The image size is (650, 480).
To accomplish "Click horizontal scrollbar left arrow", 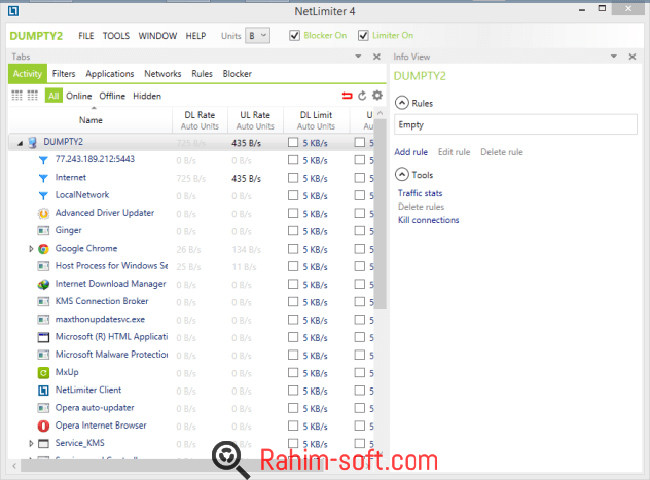I will click(x=14, y=466).
